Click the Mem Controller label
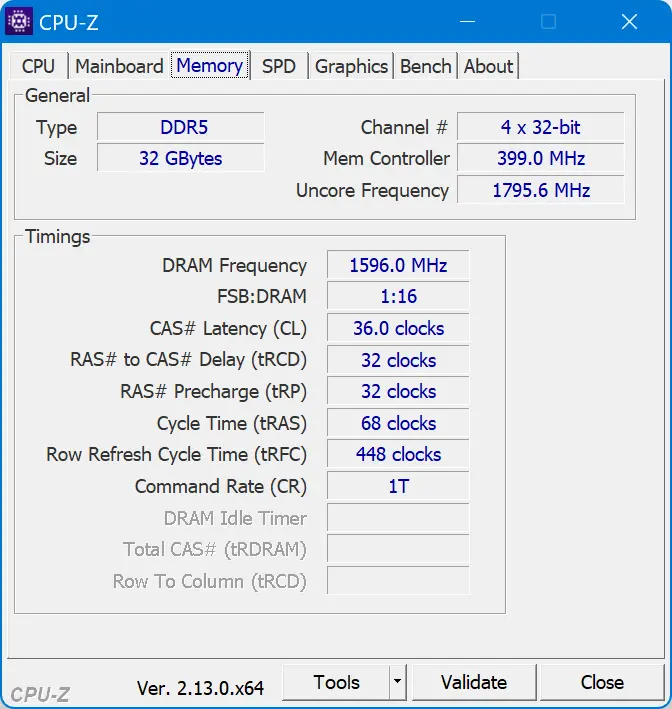The width and height of the screenshot is (672, 709). (x=386, y=159)
